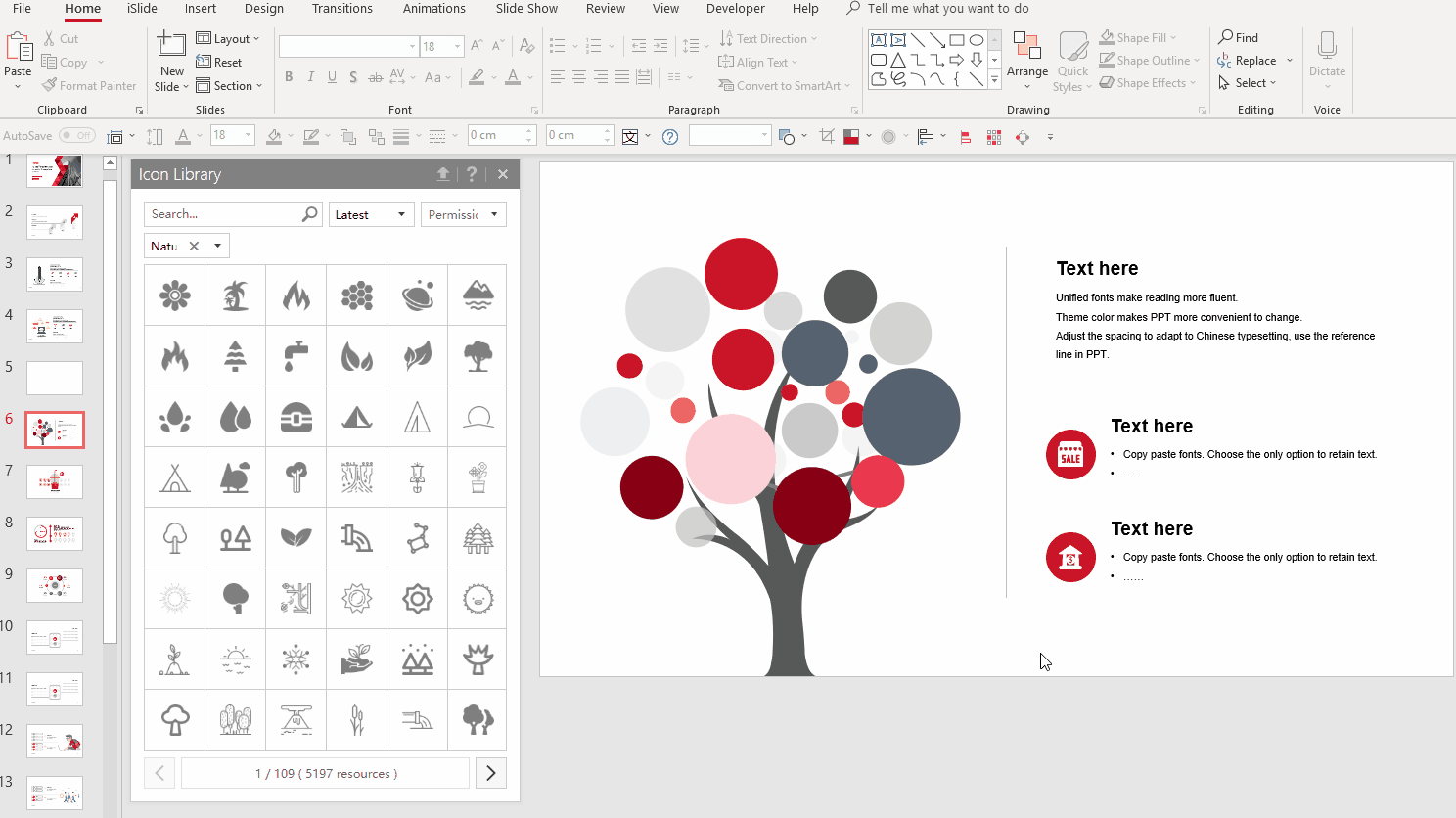Open the Latest sort dropdown
The width and height of the screenshot is (1456, 818).
(x=371, y=213)
